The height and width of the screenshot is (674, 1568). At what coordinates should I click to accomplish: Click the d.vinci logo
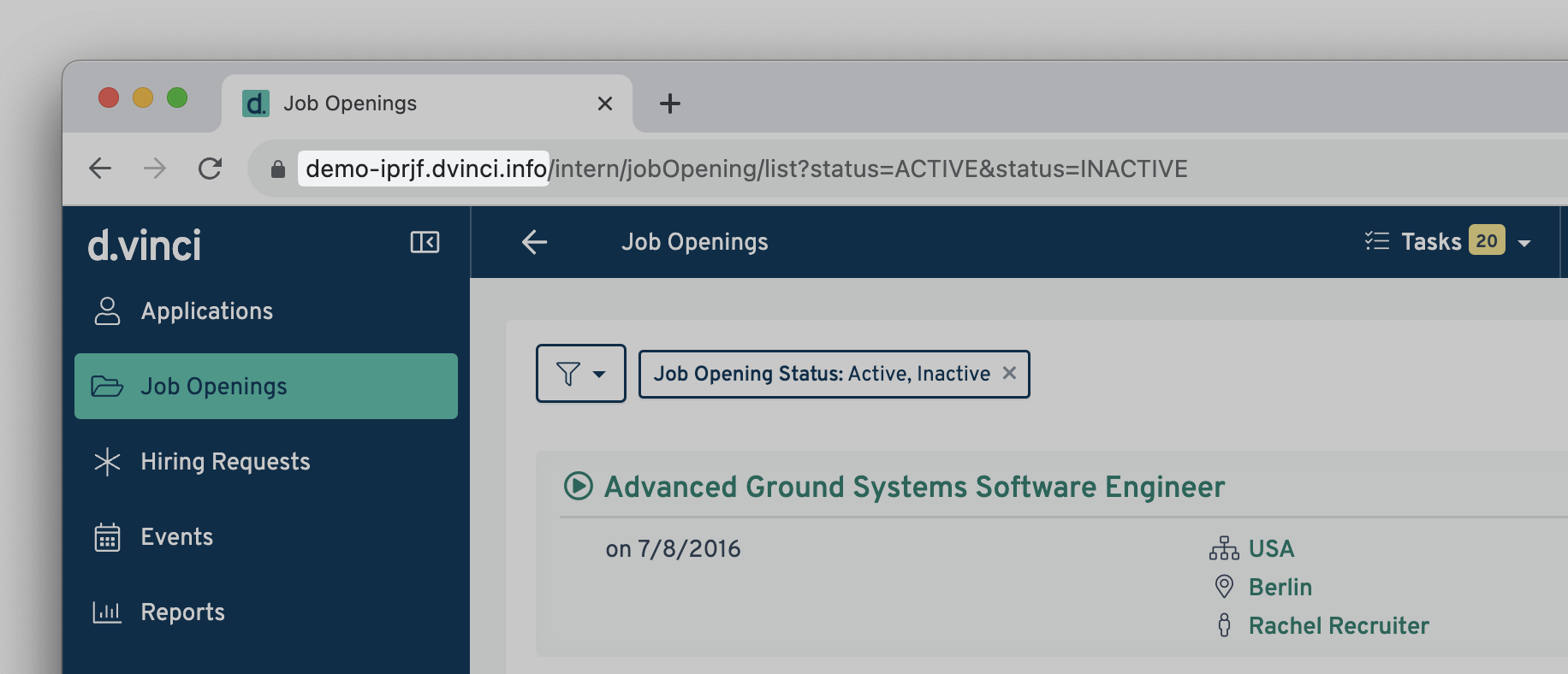[x=145, y=245]
